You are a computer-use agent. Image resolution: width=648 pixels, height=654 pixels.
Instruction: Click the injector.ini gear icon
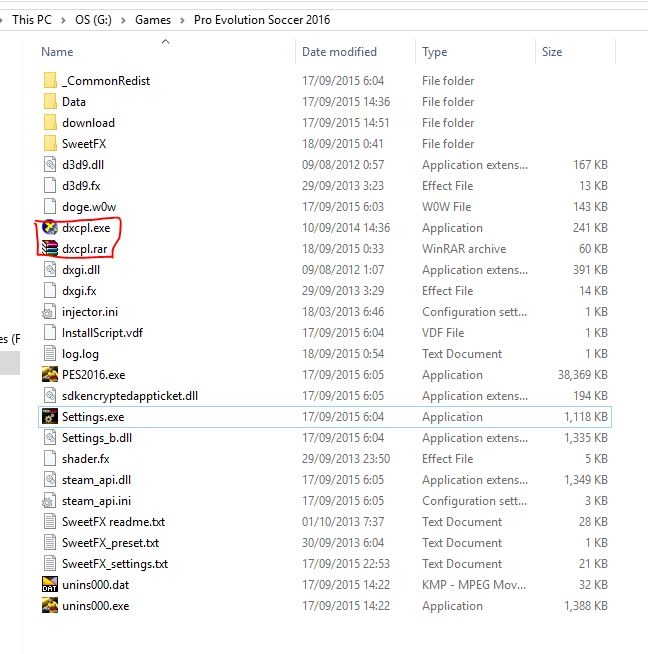pyautogui.click(x=49, y=312)
